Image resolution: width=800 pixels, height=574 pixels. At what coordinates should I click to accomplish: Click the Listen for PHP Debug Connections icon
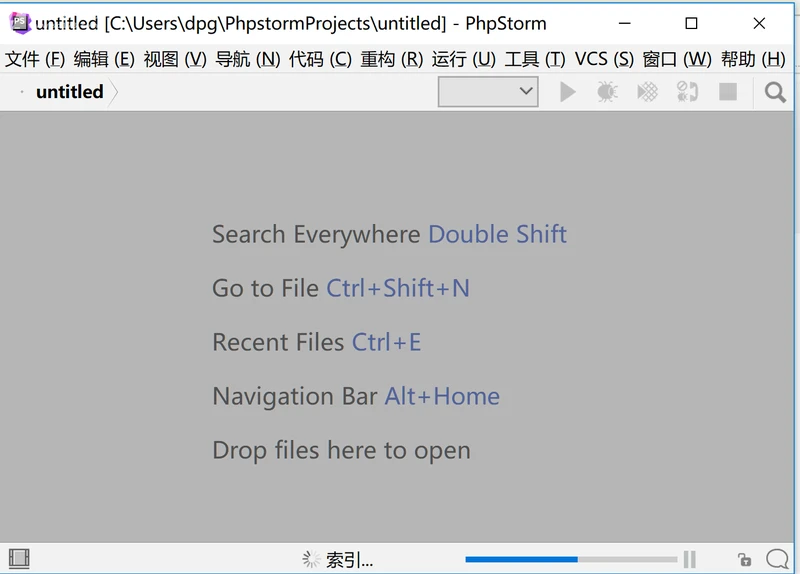[x=687, y=92]
